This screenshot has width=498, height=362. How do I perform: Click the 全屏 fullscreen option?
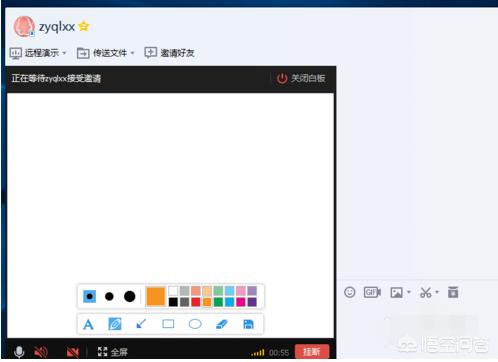coord(113,352)
